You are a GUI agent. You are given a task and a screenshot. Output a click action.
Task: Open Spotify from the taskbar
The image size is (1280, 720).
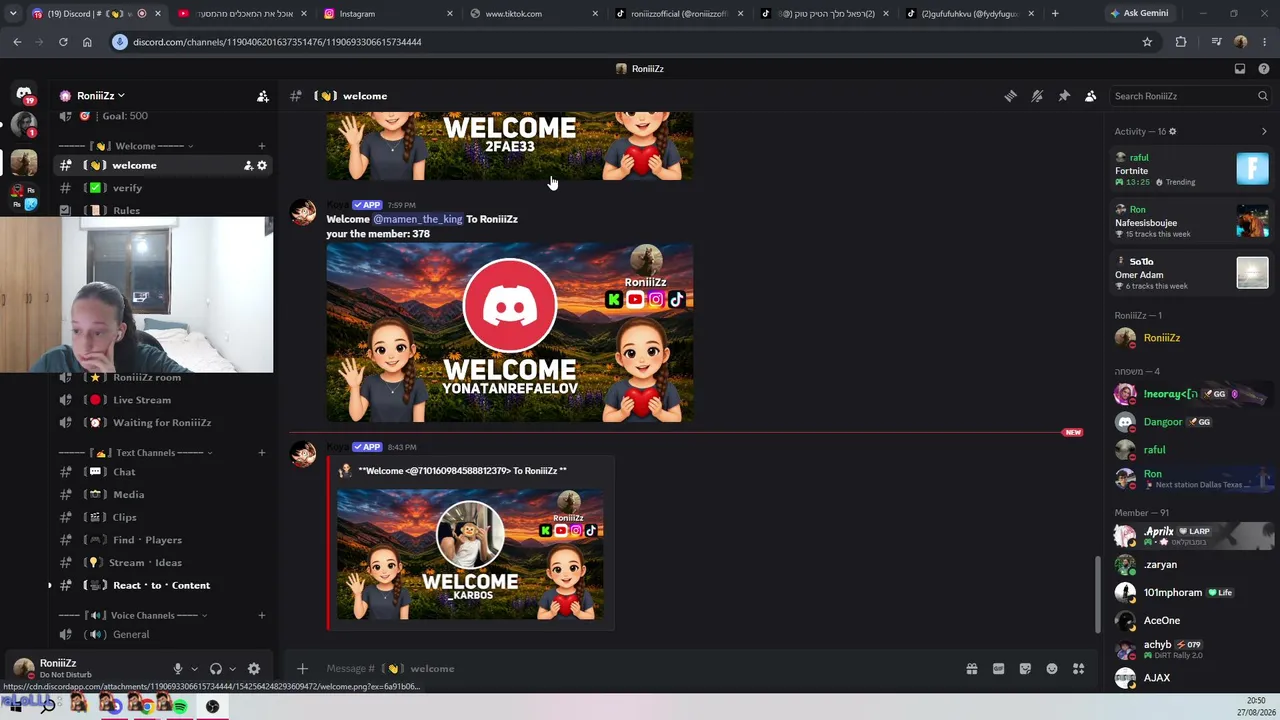tap(180, 707)
